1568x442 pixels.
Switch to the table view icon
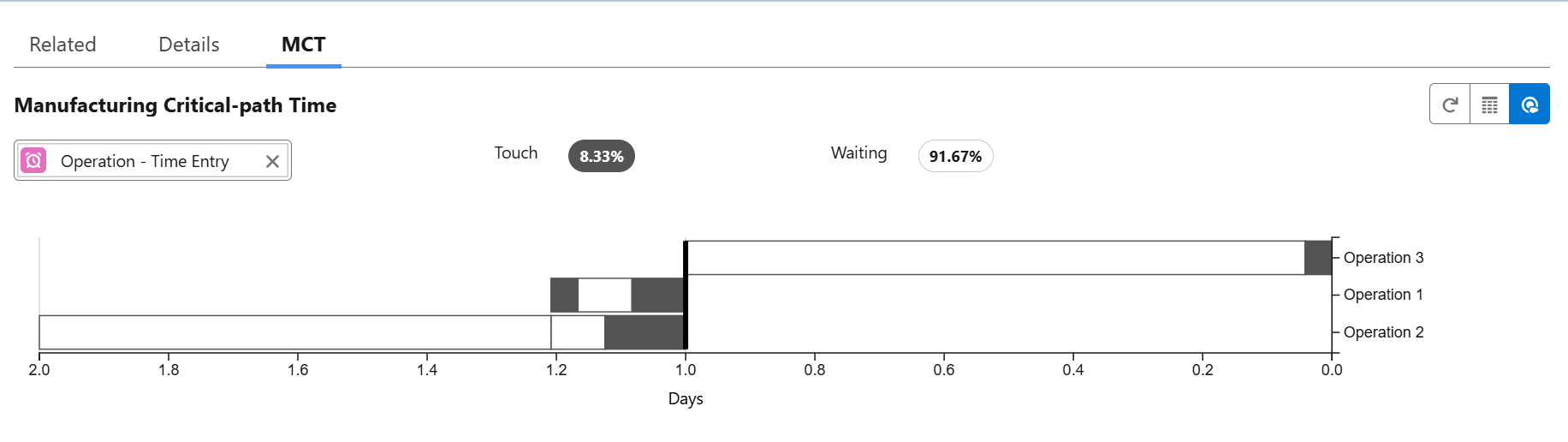[x=1489, y=105]
